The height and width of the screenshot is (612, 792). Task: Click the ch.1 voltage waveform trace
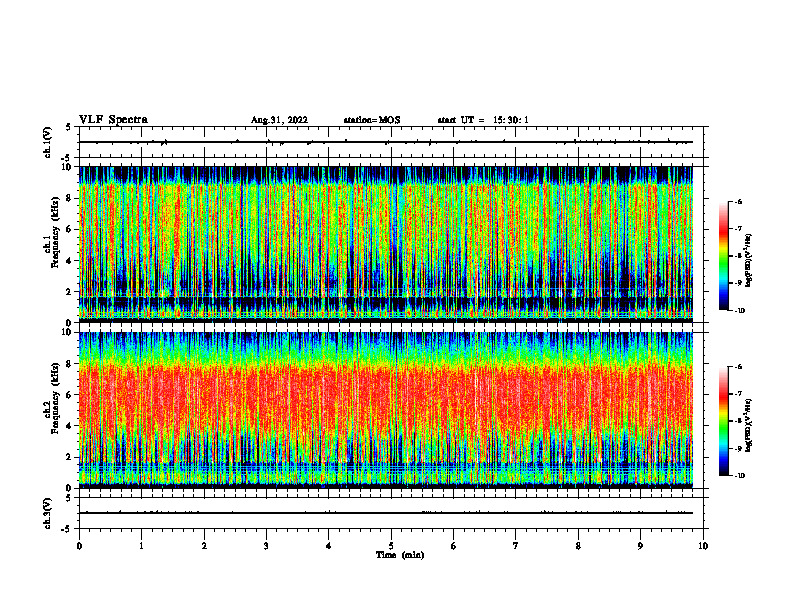click(x=386, y=142)
